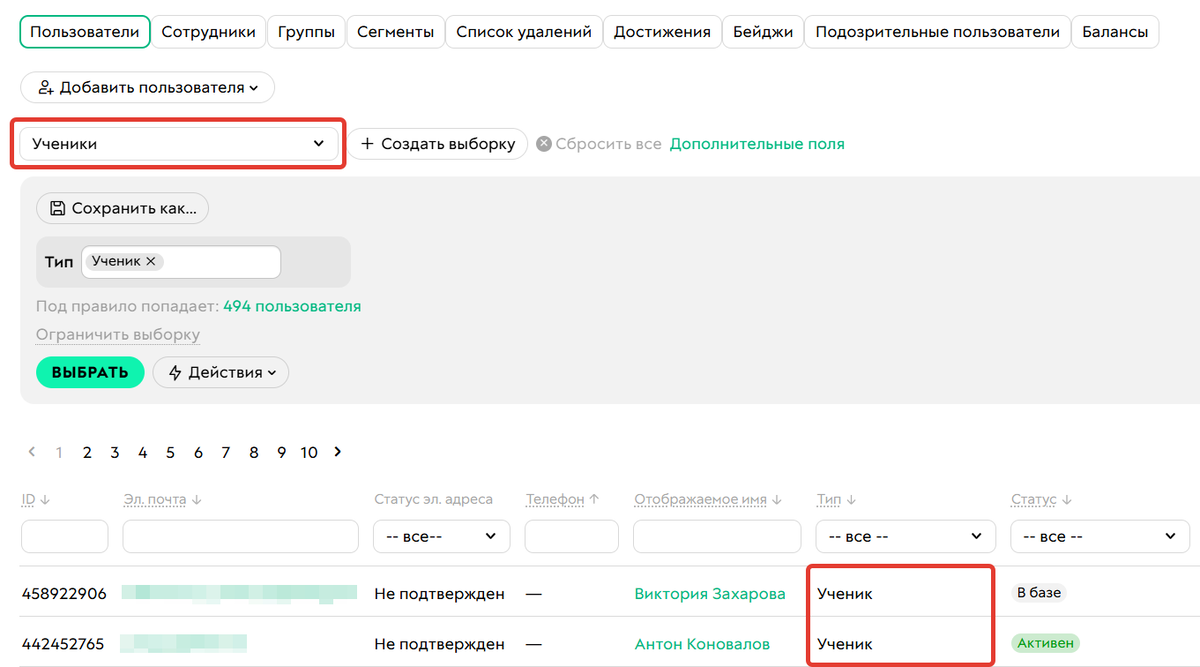Click the ID filter input field
1200x667 pixels.
(x=64, y=536)
